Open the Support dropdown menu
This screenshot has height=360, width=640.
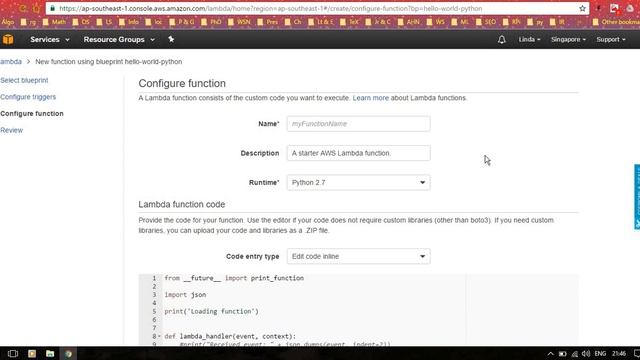click(611, 40)
